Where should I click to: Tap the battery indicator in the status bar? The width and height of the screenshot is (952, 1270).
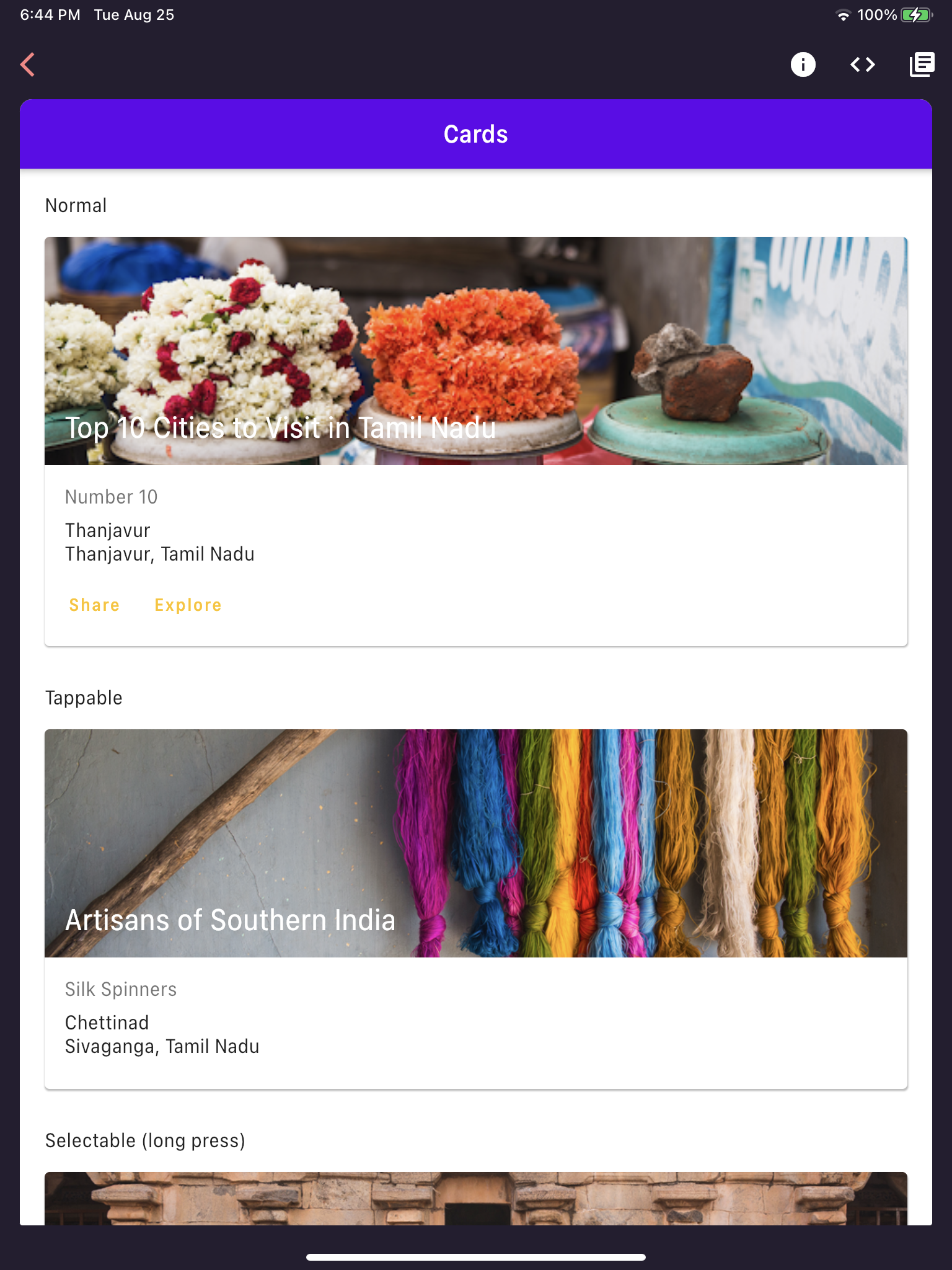pyautogui.click(x=917, y=15)
